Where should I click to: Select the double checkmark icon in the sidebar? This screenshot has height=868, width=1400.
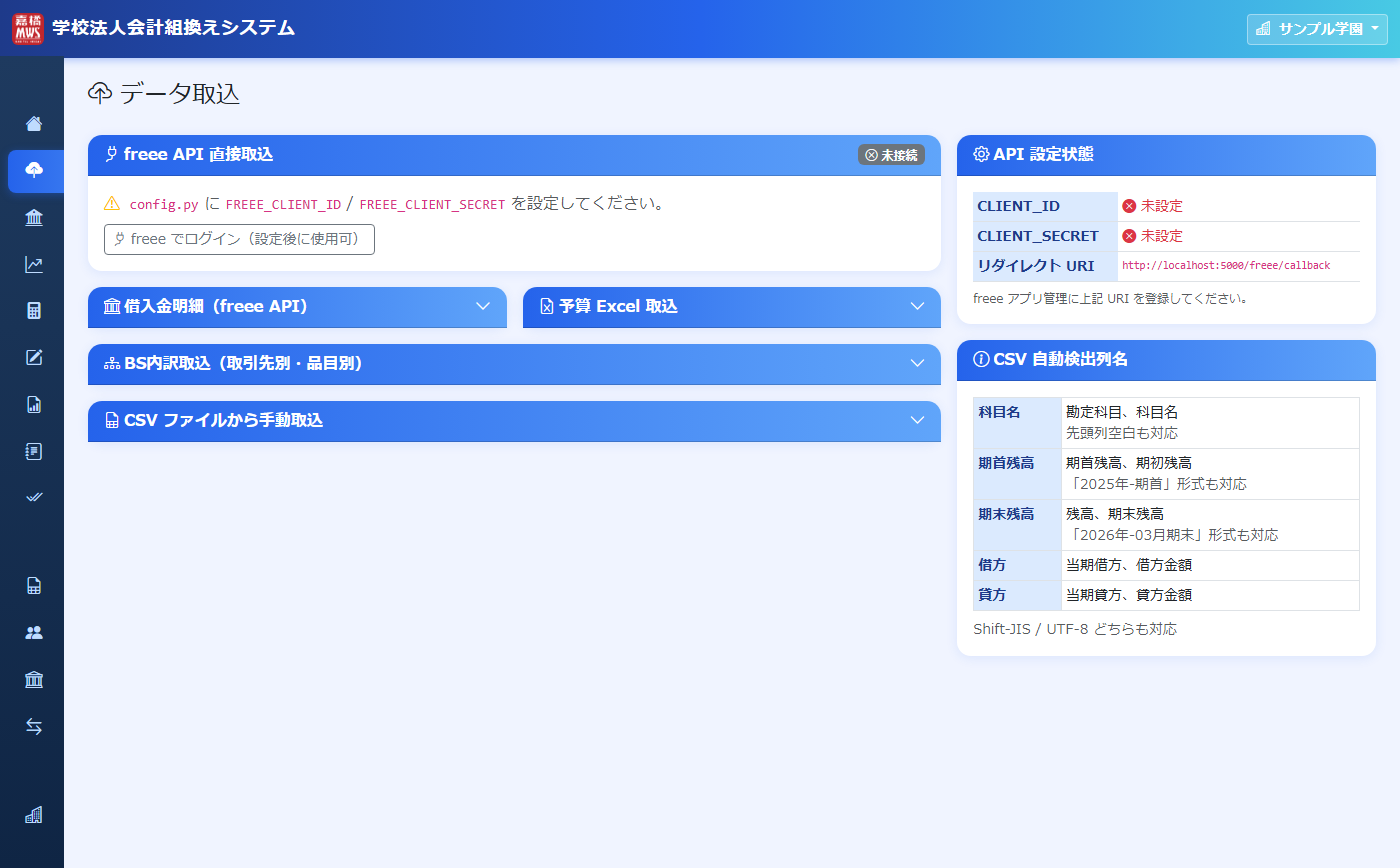34,498
